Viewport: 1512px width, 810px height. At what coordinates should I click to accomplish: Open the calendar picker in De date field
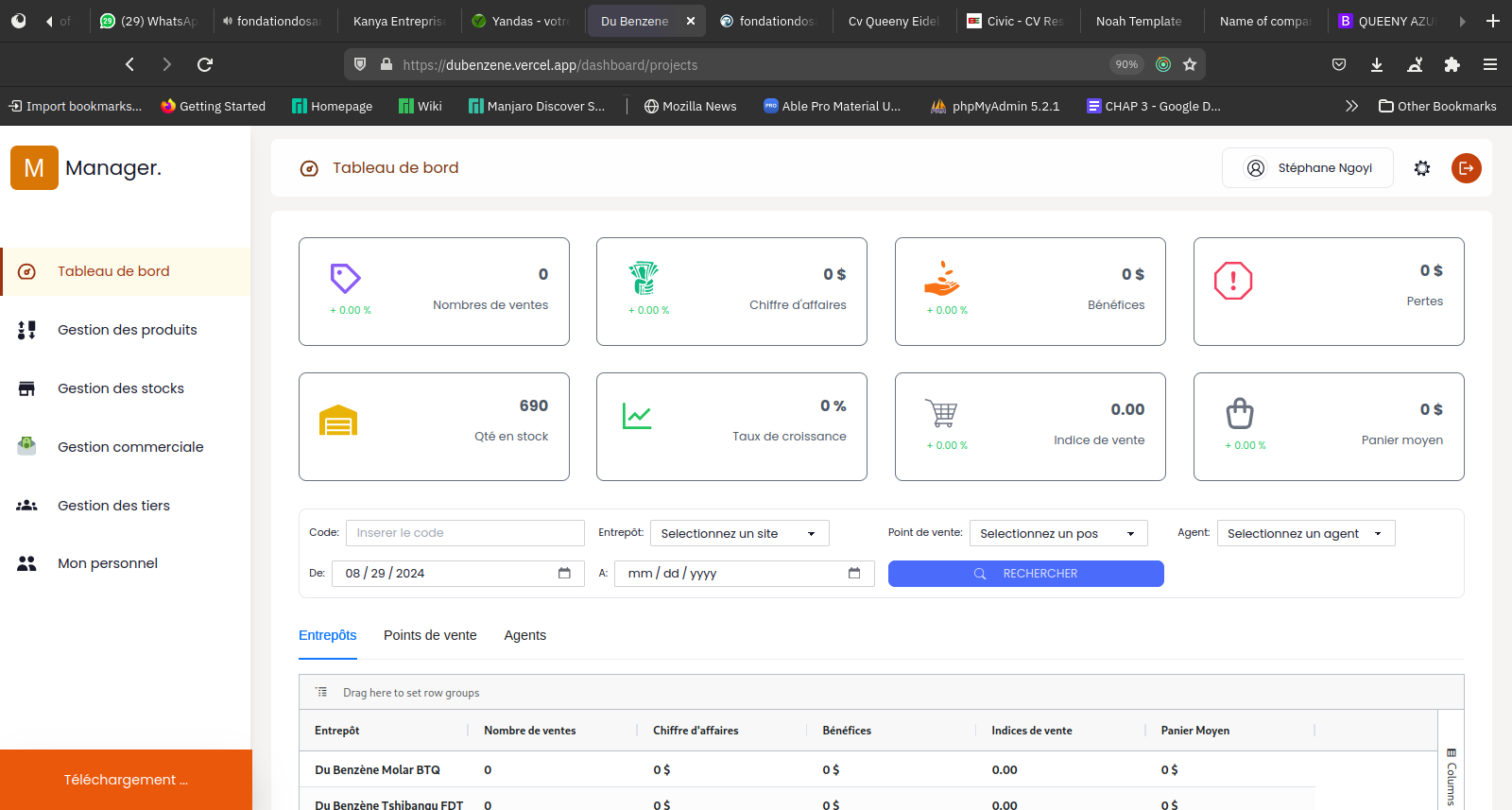click(x=564, y=574)
